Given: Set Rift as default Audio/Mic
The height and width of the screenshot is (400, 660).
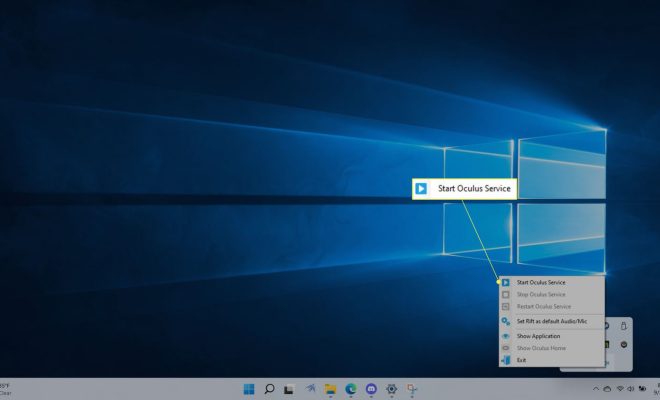Looking at the screenshot, I should (551, 321).
